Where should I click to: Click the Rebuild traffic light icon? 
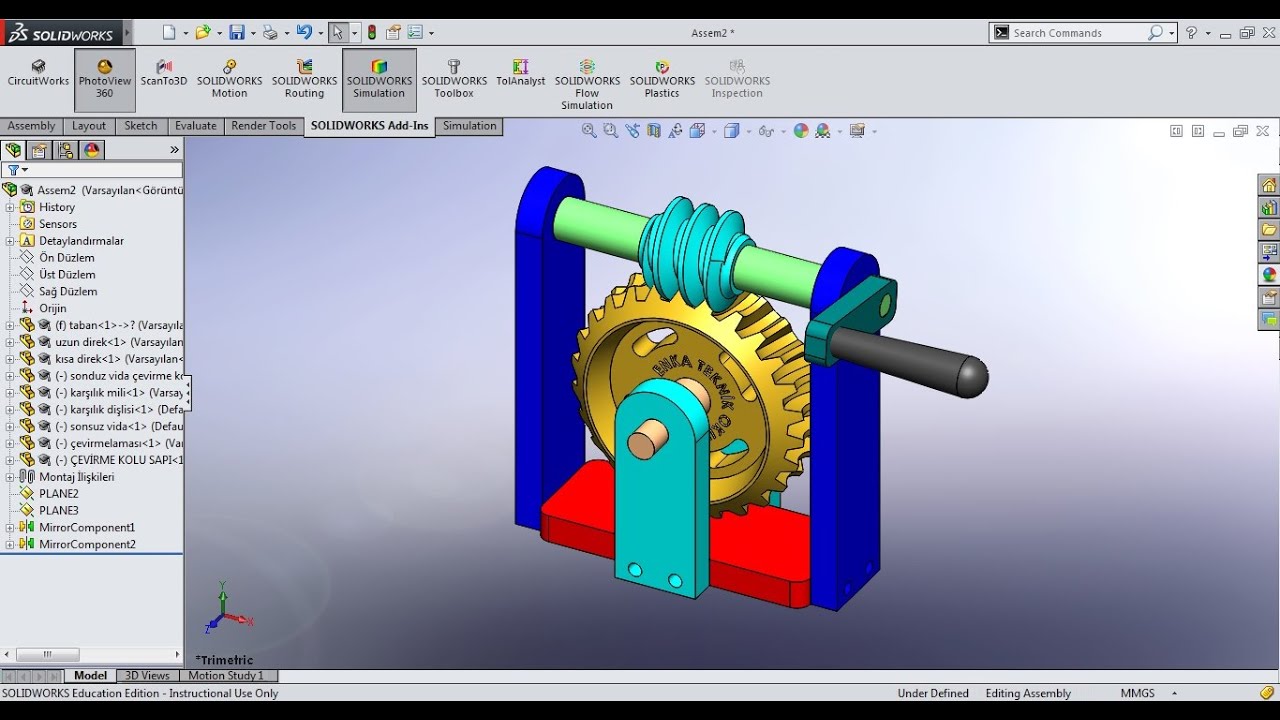[372, 33]
